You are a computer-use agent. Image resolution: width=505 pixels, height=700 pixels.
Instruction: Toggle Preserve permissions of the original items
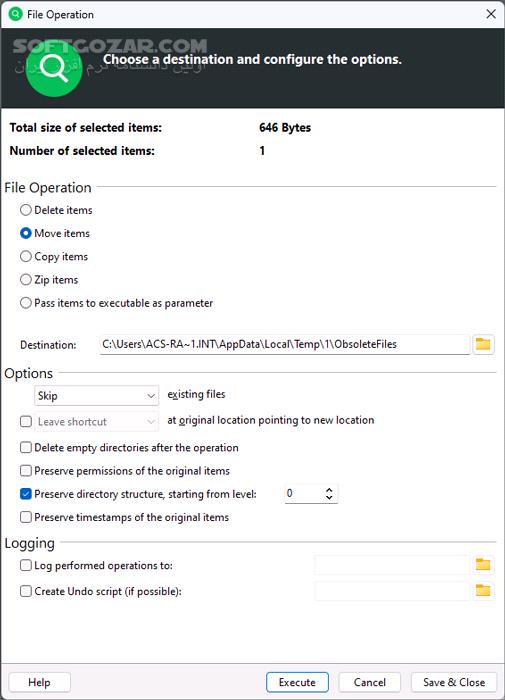click(x=26, y=471)
